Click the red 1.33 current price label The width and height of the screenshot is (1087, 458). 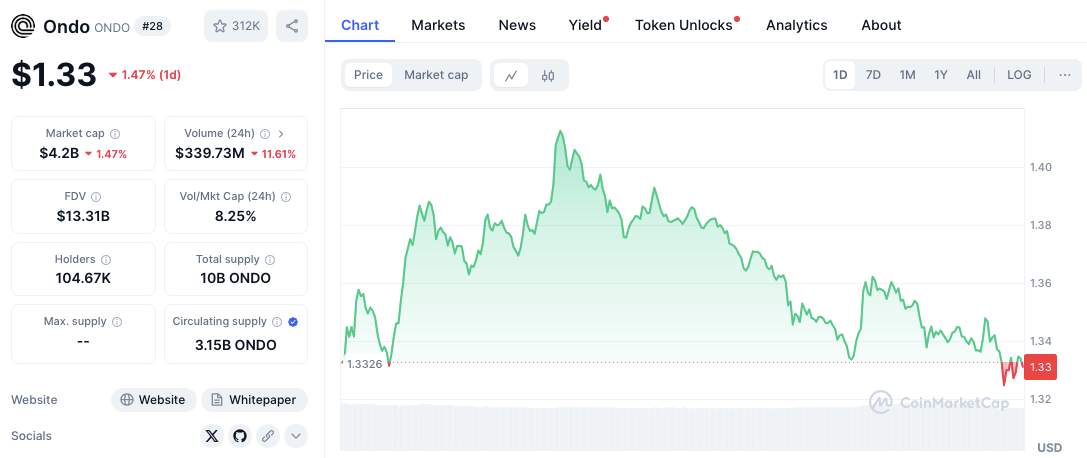pyautogui.click(x=1041, y=367)
